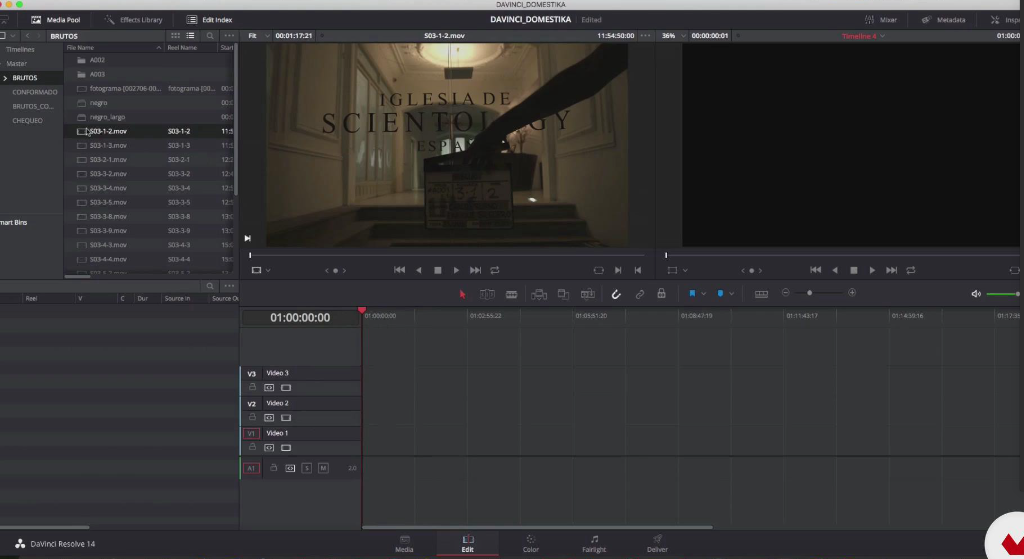Adjust the timeline zoom slider handle
1024x559 pixels.
(x=810, y=293)
